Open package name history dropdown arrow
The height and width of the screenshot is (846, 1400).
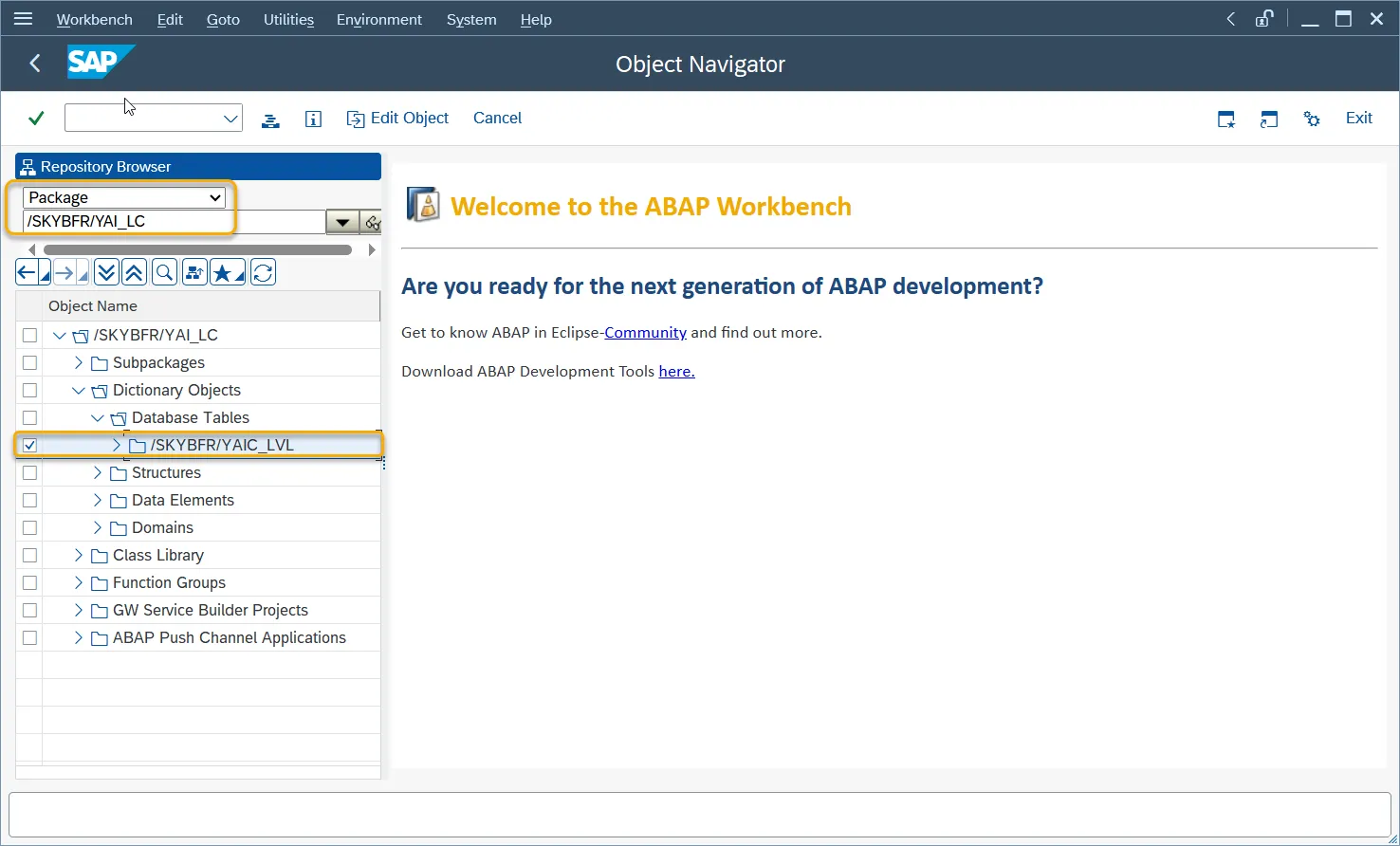click(x=342, y=223)
